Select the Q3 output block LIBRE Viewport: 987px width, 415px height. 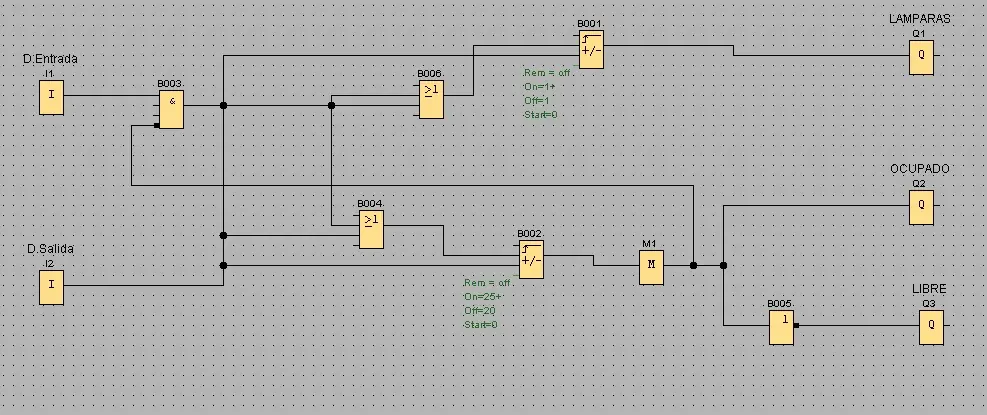931,327
